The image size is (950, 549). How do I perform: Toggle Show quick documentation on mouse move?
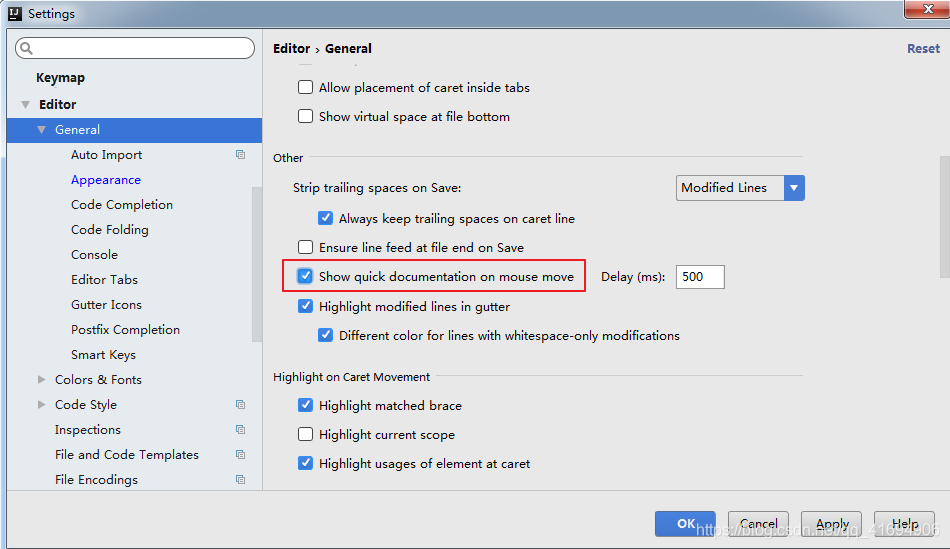click(305, 276)
